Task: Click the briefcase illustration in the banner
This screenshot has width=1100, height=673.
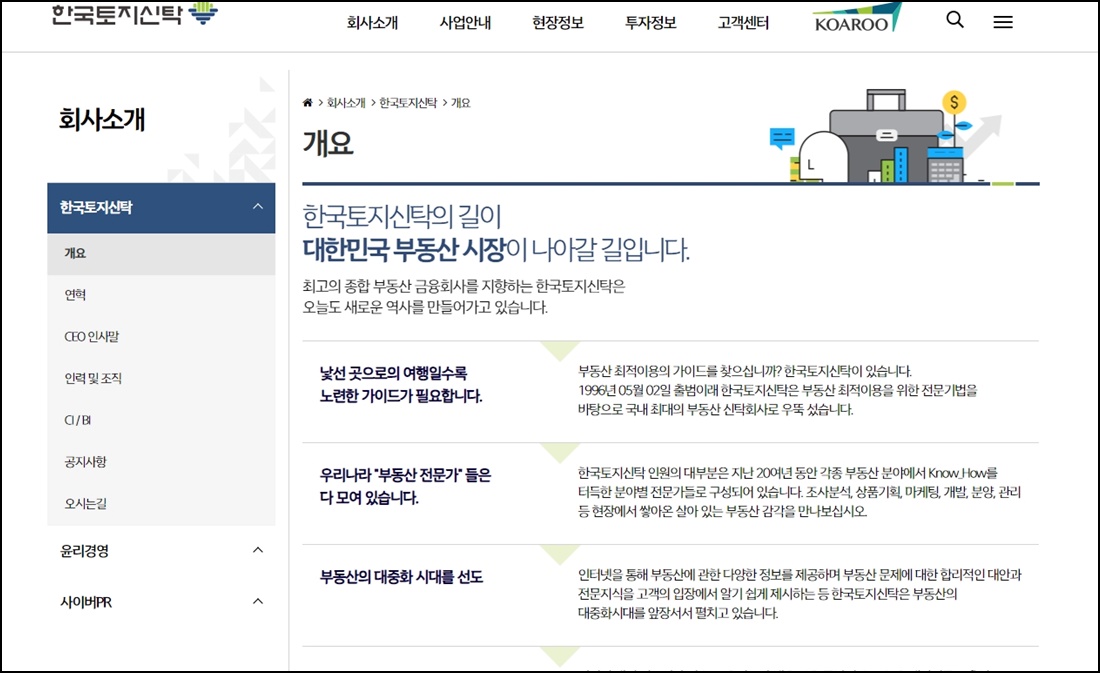Action: click(x=886, y=134)
